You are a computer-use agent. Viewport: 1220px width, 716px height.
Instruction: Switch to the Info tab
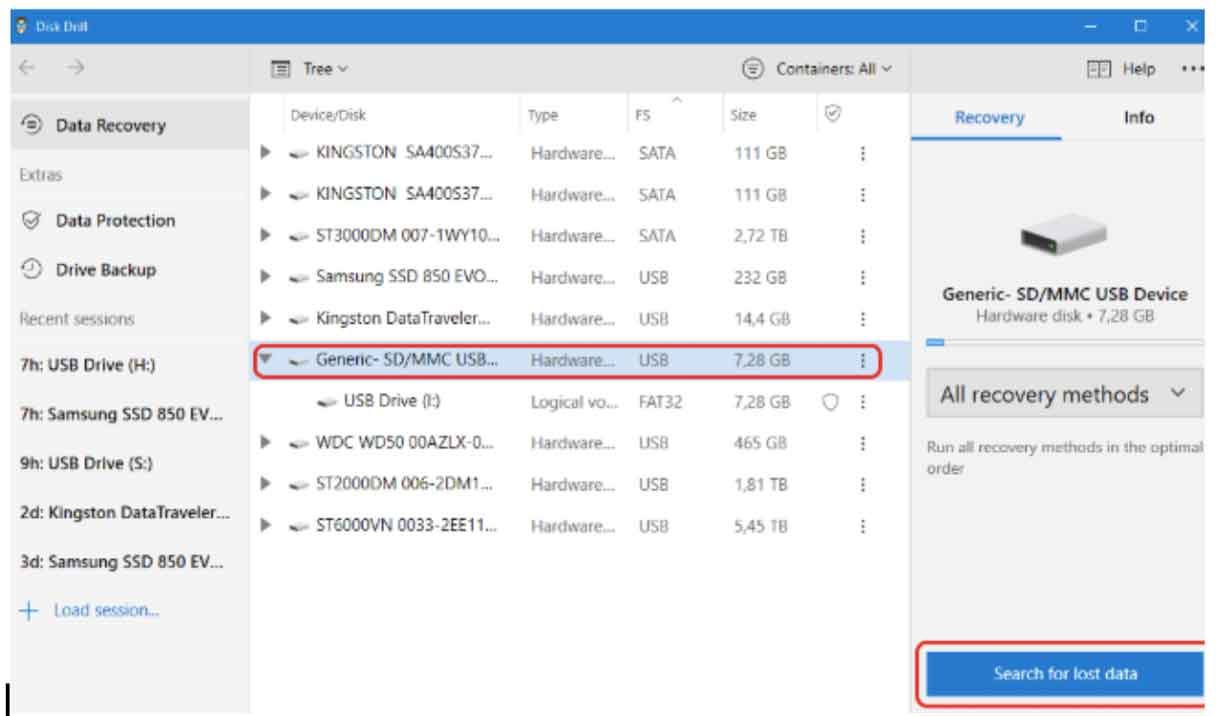[1138, 117]
